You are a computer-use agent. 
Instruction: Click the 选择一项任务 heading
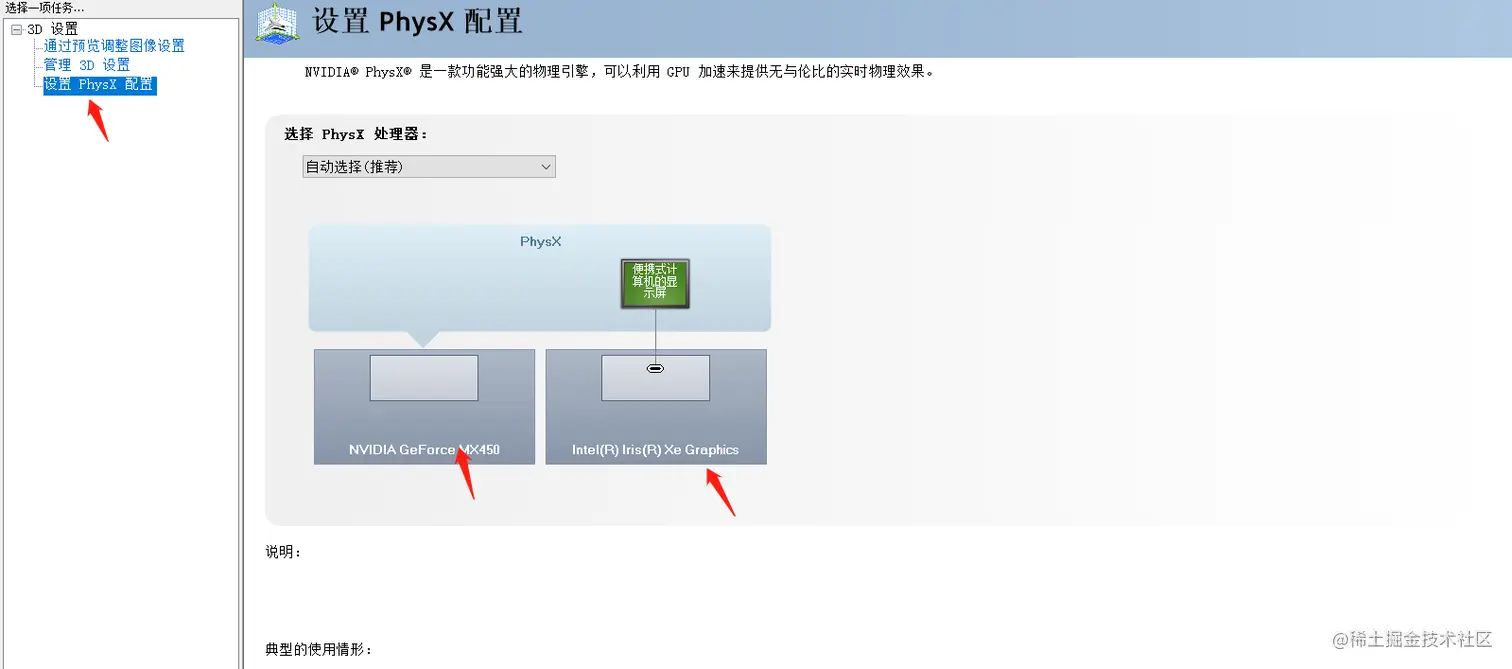tap(45, 8)
